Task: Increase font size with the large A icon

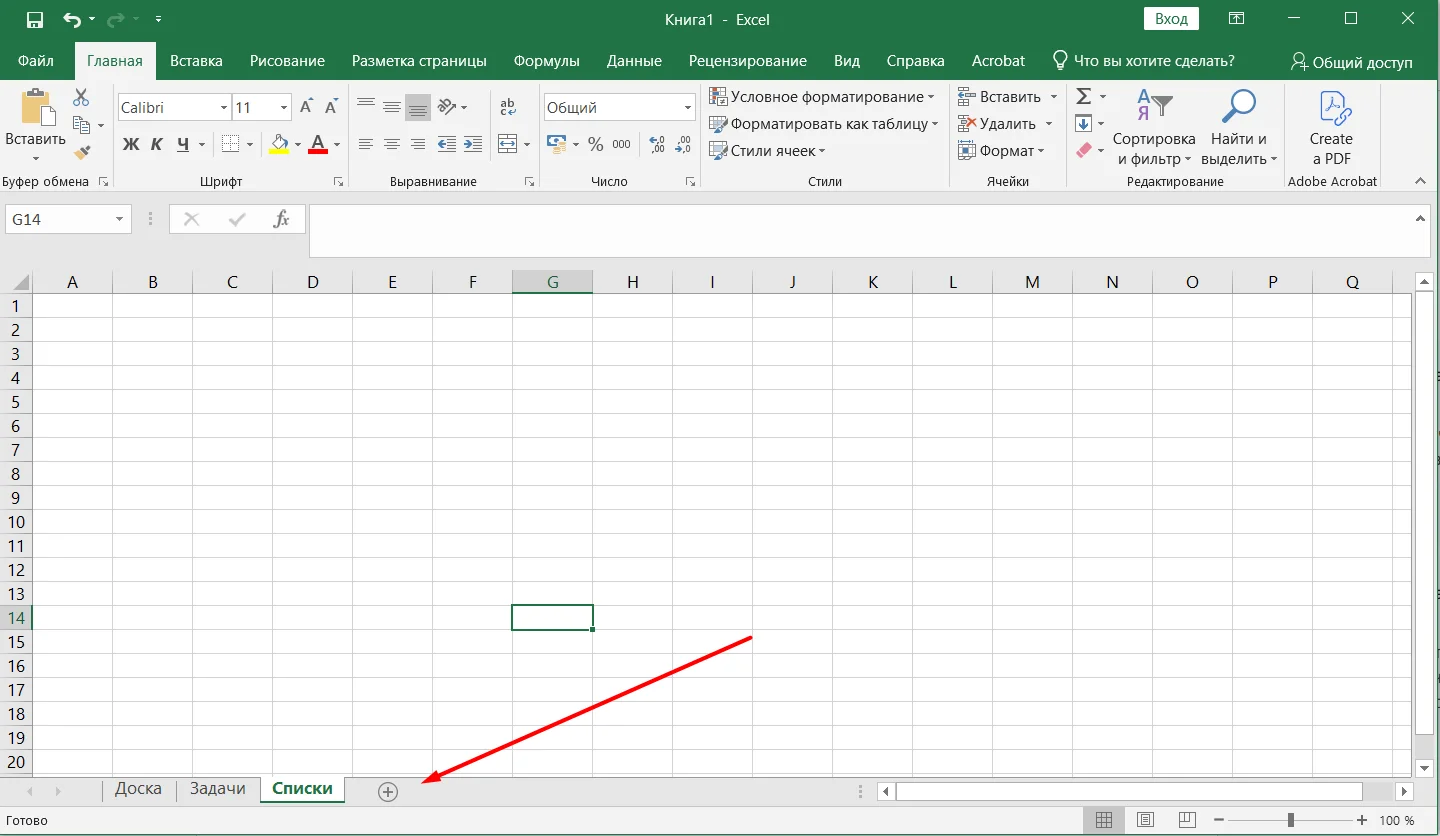Action: pyautogui.click(x=307, y=107)
